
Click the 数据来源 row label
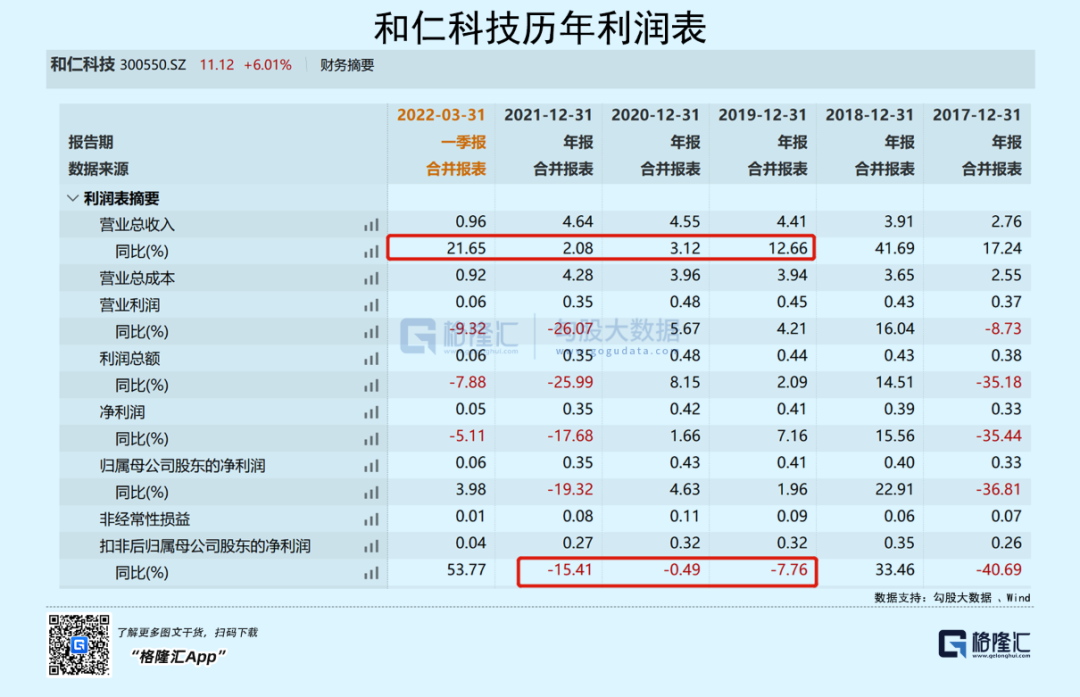coord(98,169)
